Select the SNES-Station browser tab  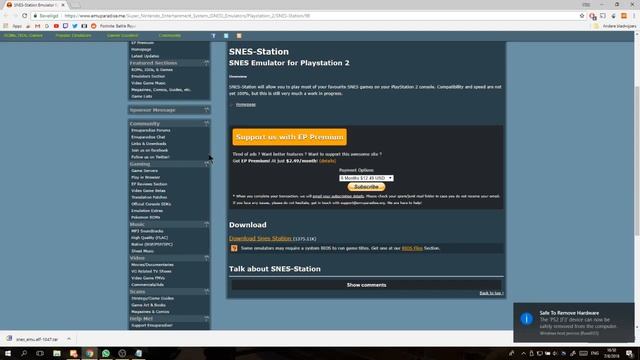click(36, 5)
